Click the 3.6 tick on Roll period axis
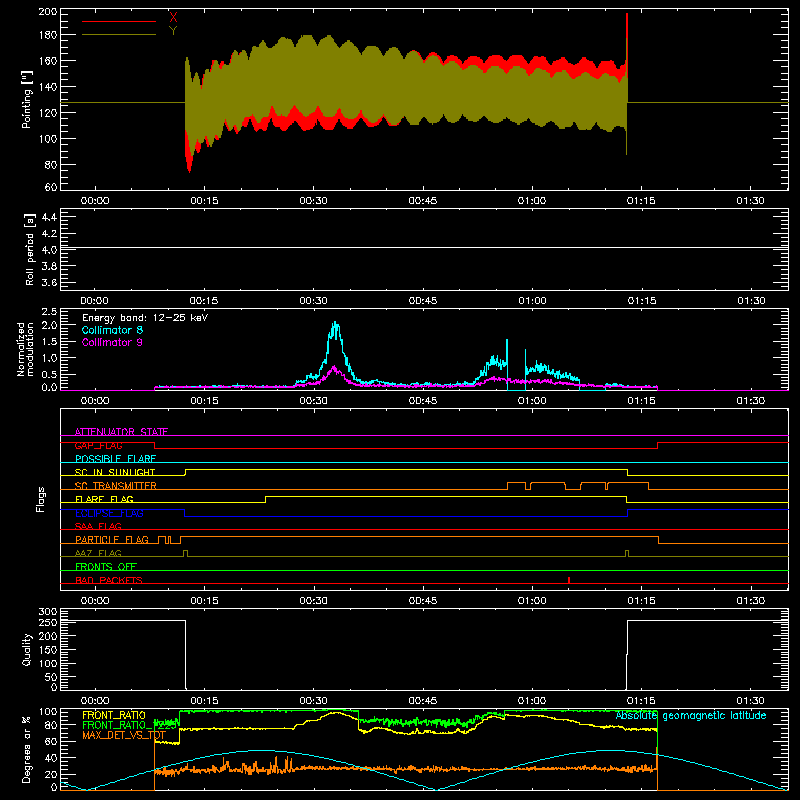The height and width of the screenshot is (800, 800). [x=48, y=282]
